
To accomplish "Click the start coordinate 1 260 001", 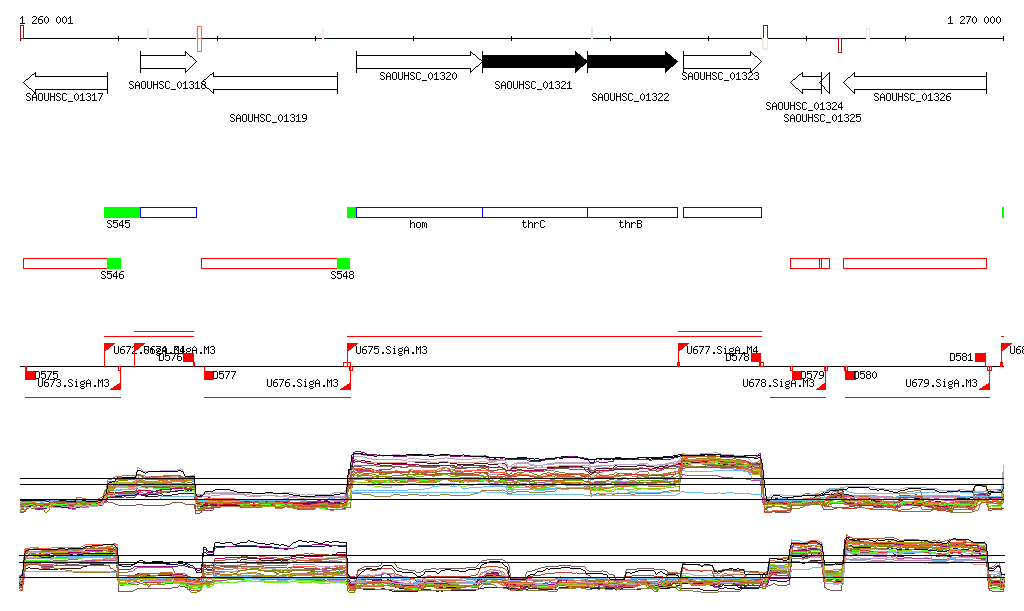I will [46, 20].
